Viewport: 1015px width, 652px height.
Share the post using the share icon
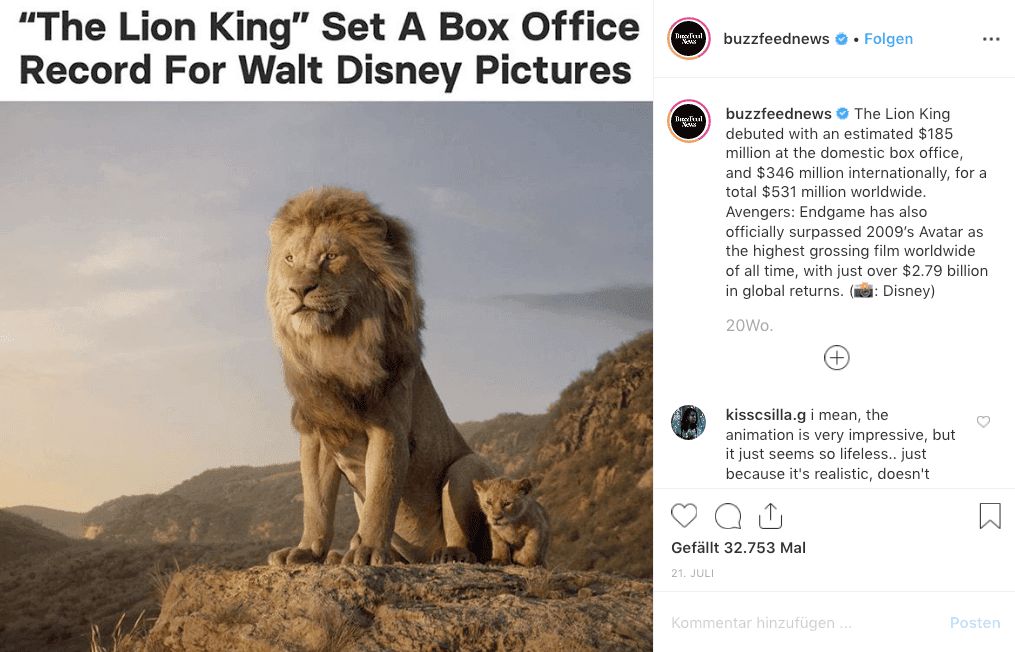point(770,516)
